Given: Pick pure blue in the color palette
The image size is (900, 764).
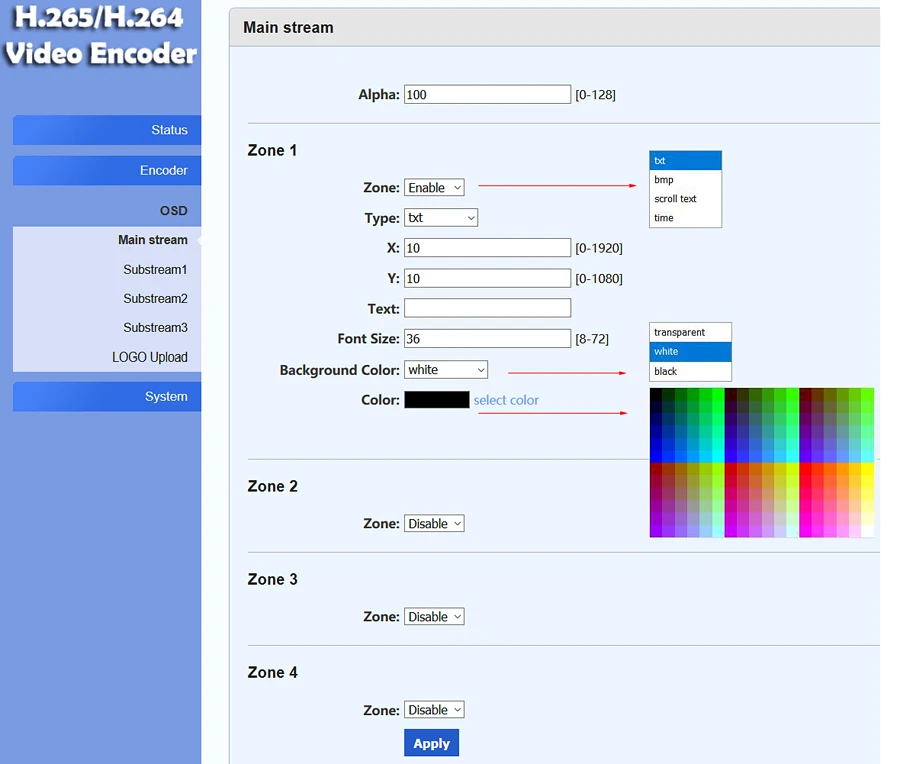Looking at the screenshot, I should 655,456.
